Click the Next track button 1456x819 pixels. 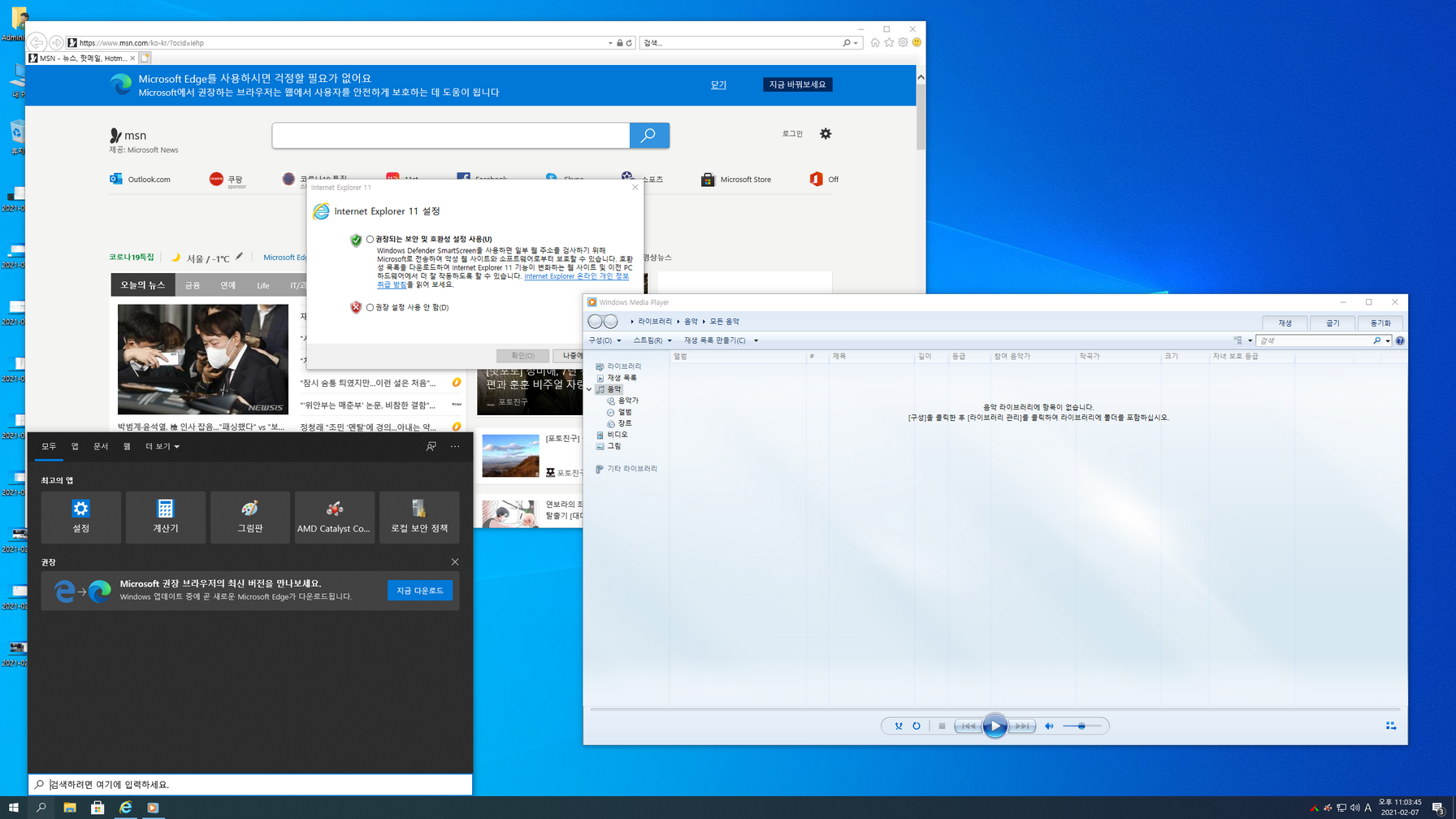[1022, 726]
